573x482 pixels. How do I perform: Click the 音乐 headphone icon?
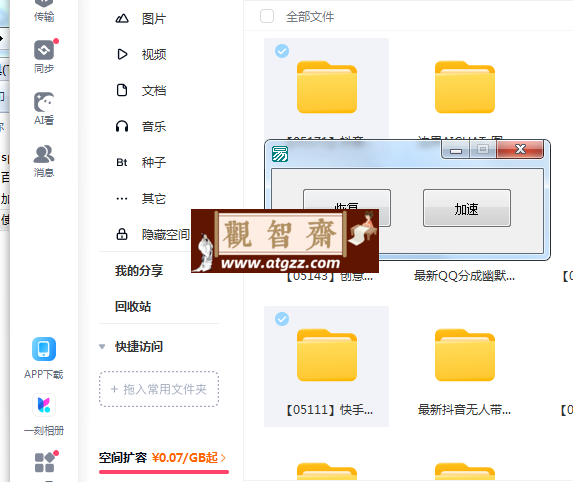click(122, 126)
